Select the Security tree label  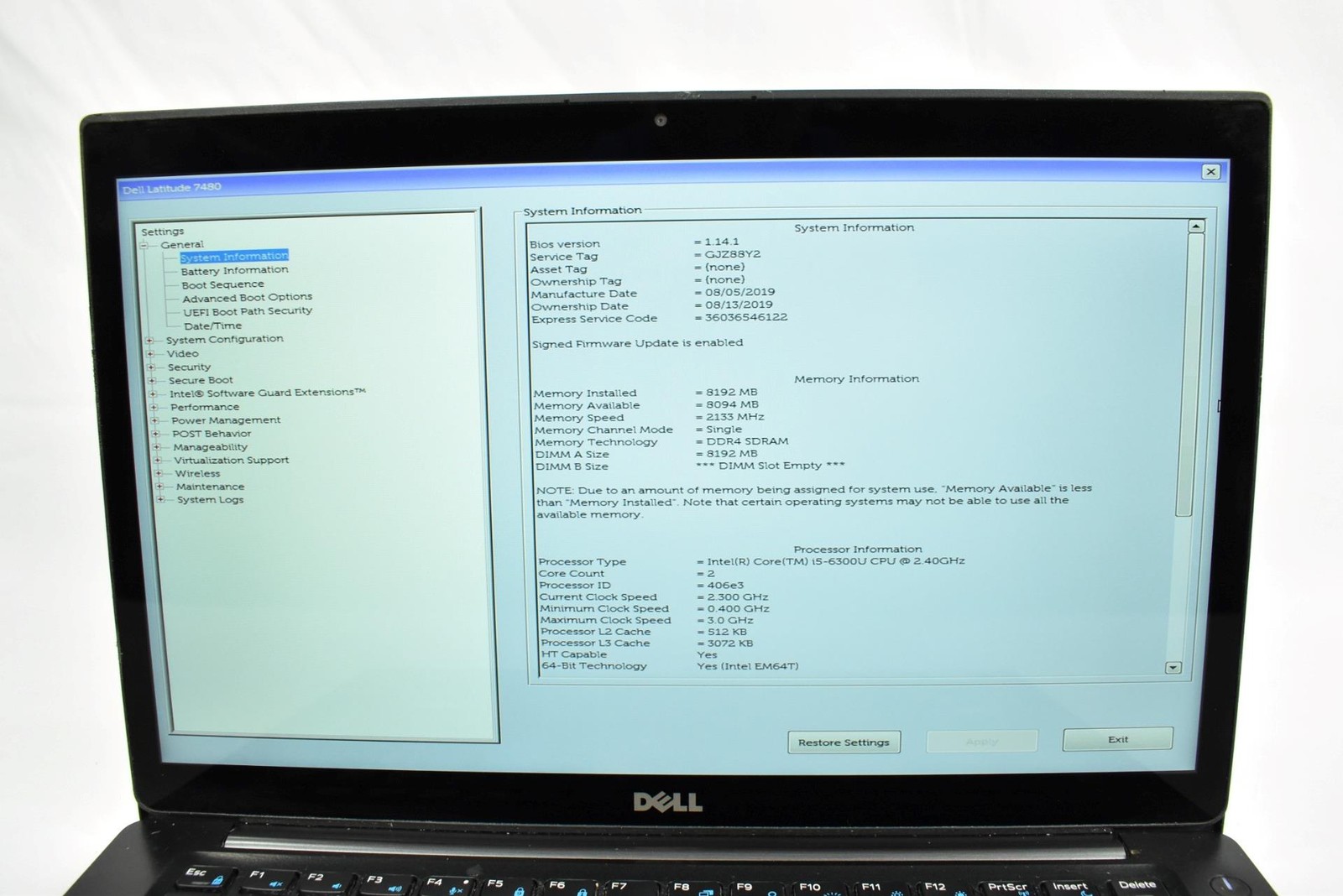coord(189,367)
